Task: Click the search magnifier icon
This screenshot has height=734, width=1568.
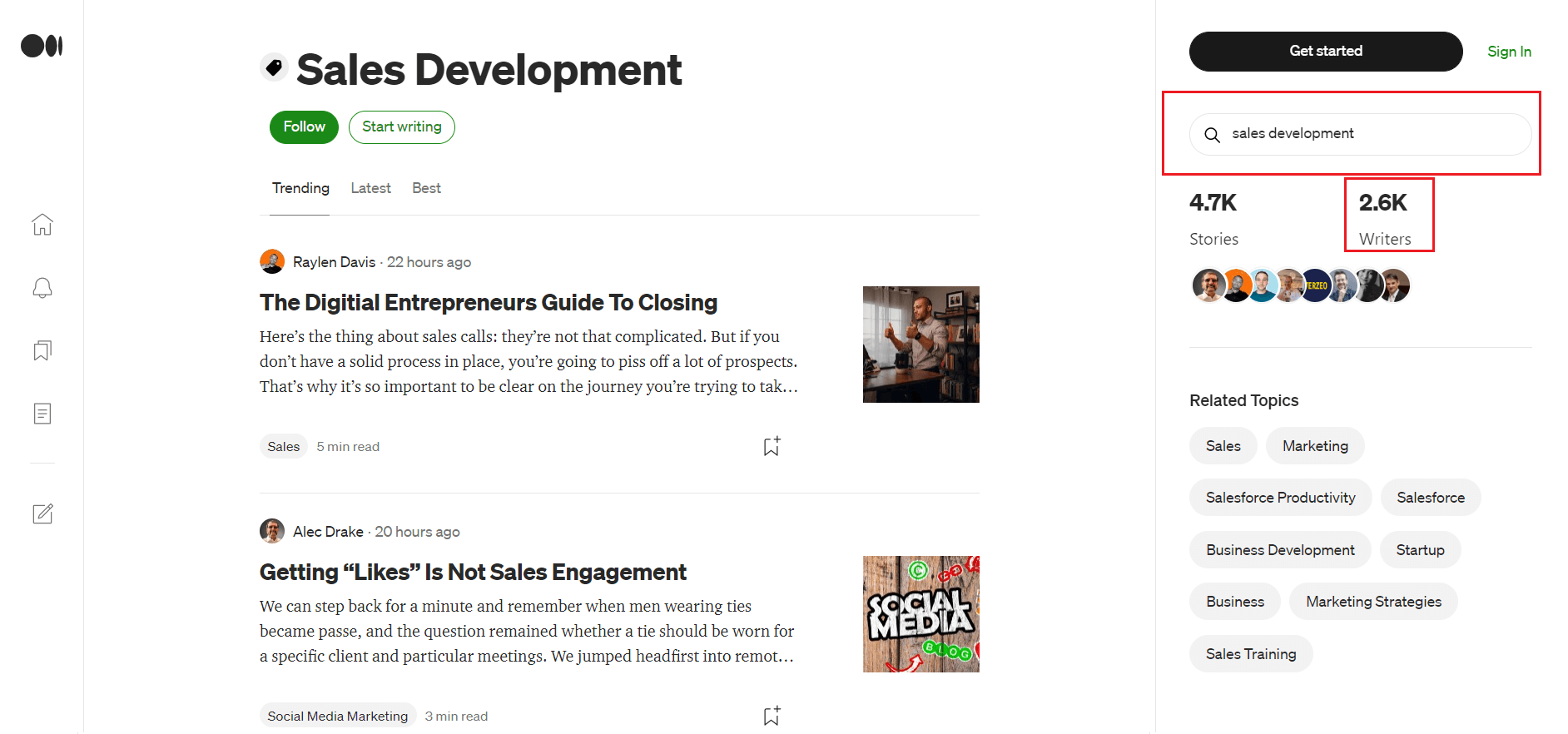Action: [x=1212, y=135]
